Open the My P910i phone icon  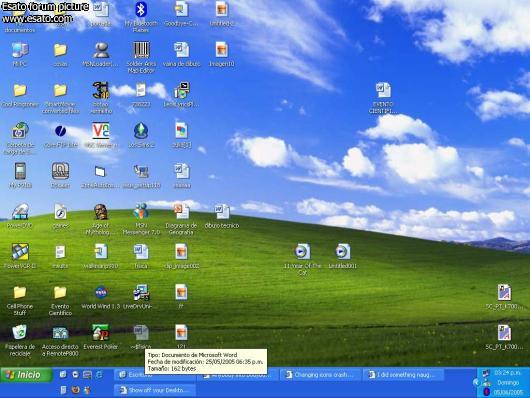20,171
